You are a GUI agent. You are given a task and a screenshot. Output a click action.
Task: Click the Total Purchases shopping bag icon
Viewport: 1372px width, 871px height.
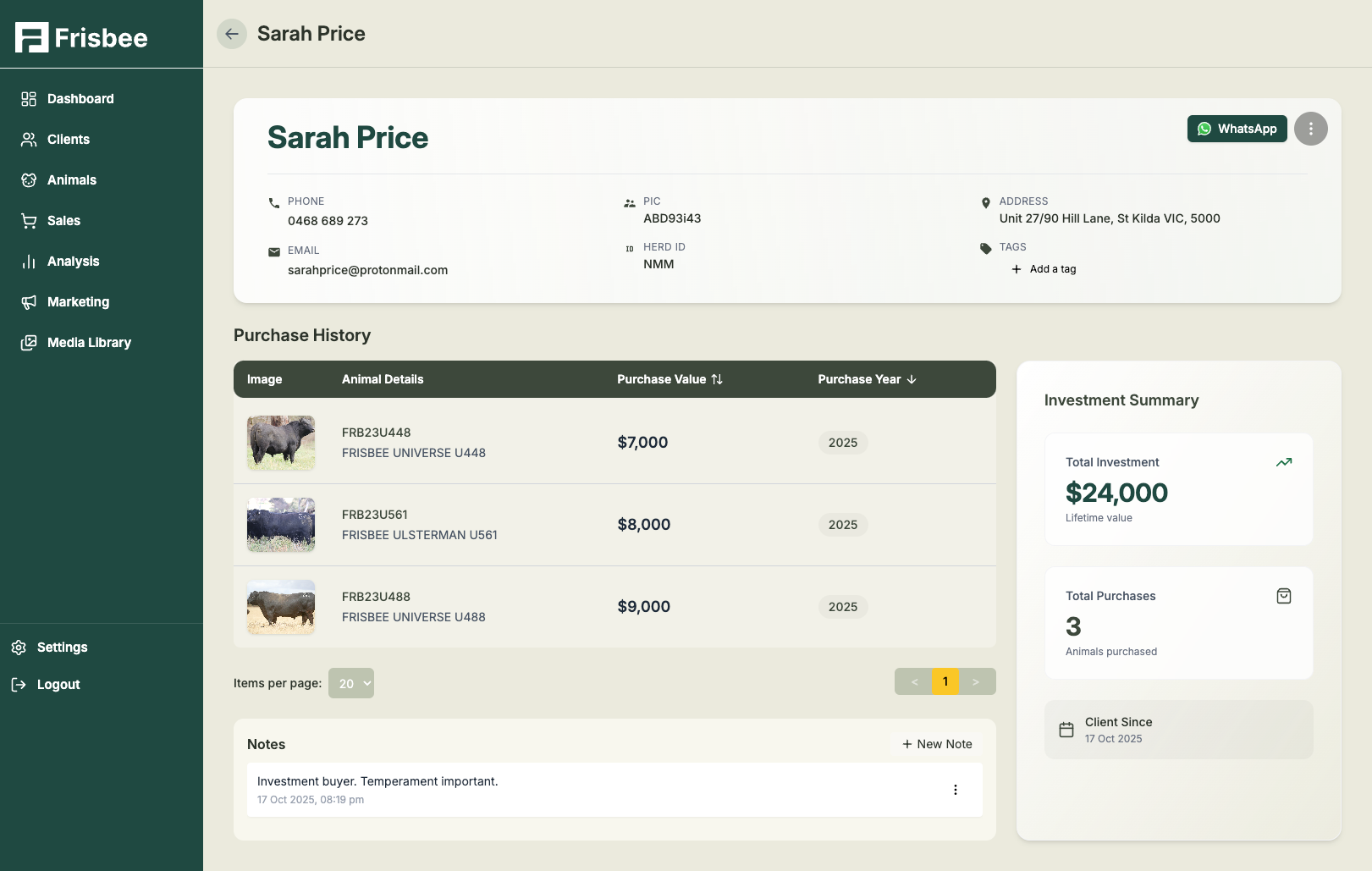[1283, 596]
